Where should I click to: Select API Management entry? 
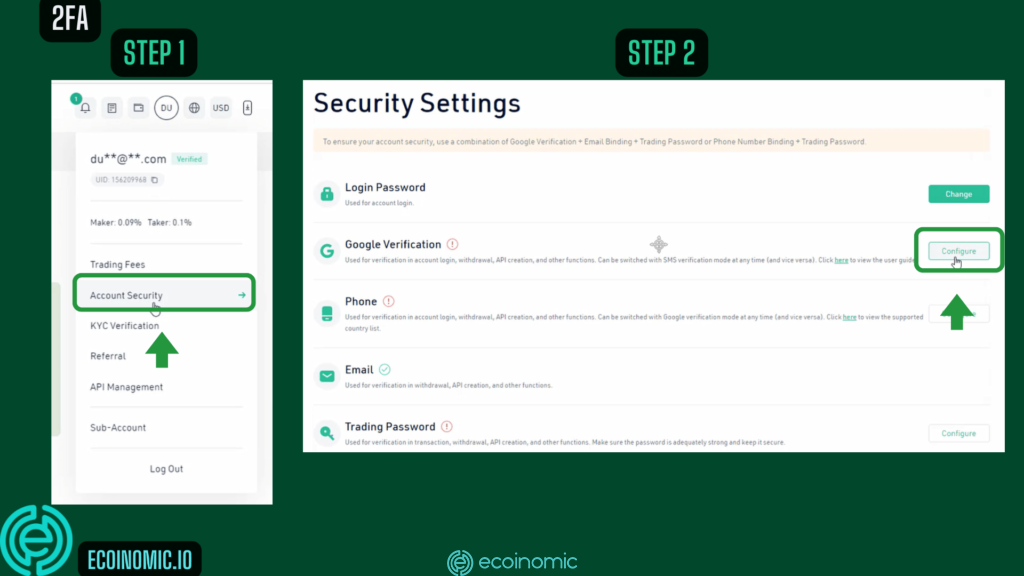pyautogui.click(x=127, y=387)
